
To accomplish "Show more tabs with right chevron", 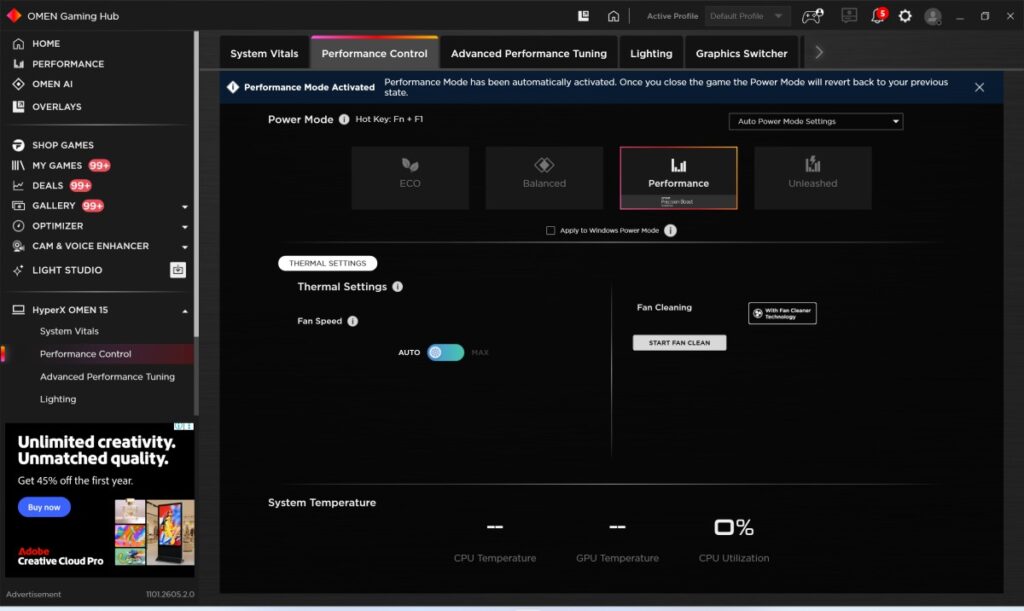I will click(819, 52).
